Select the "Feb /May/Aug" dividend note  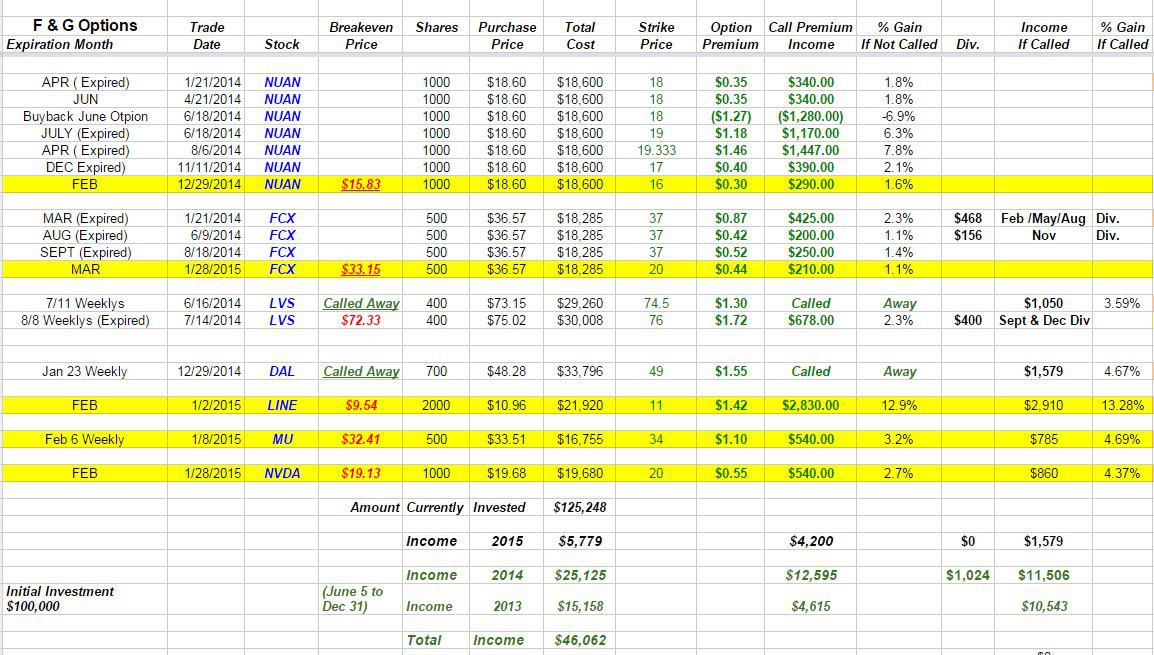(x=1044, y=219)
